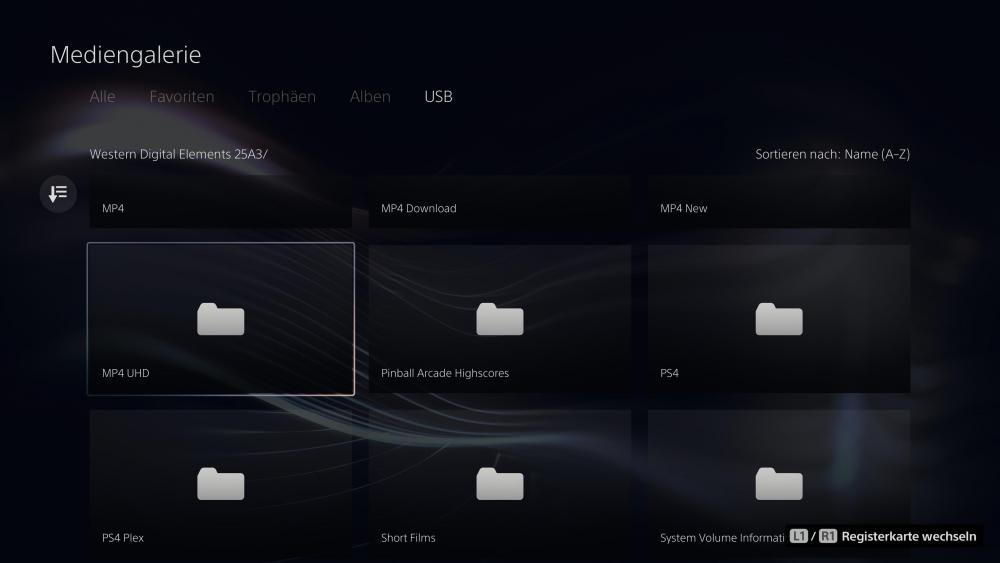This screenshot has height=563, width=1000.
Task: Switch to the Trophäen tab
Action: 282,97
